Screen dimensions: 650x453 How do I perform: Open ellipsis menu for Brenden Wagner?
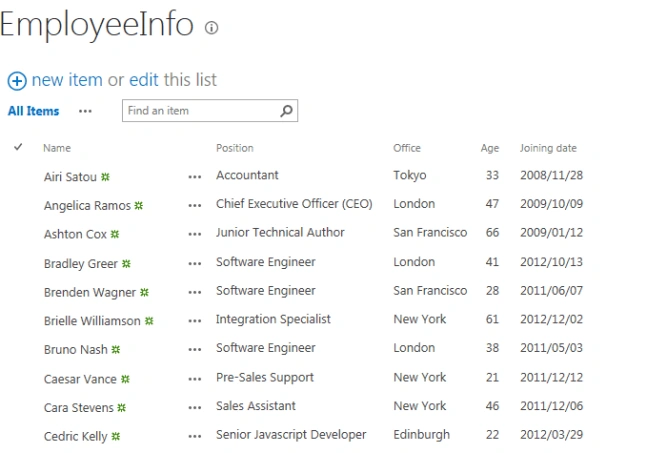[194, 292]
